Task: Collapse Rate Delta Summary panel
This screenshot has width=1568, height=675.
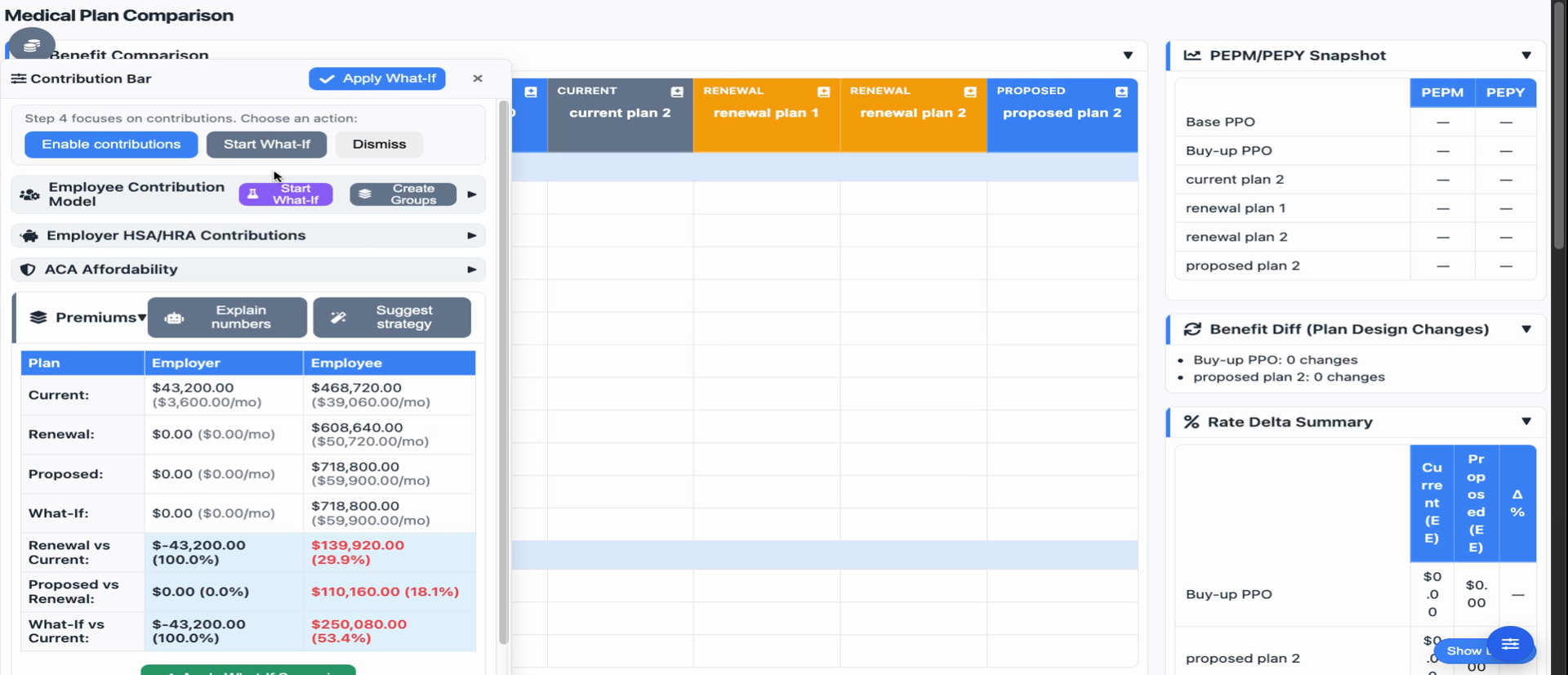Action: (1526, 422)
